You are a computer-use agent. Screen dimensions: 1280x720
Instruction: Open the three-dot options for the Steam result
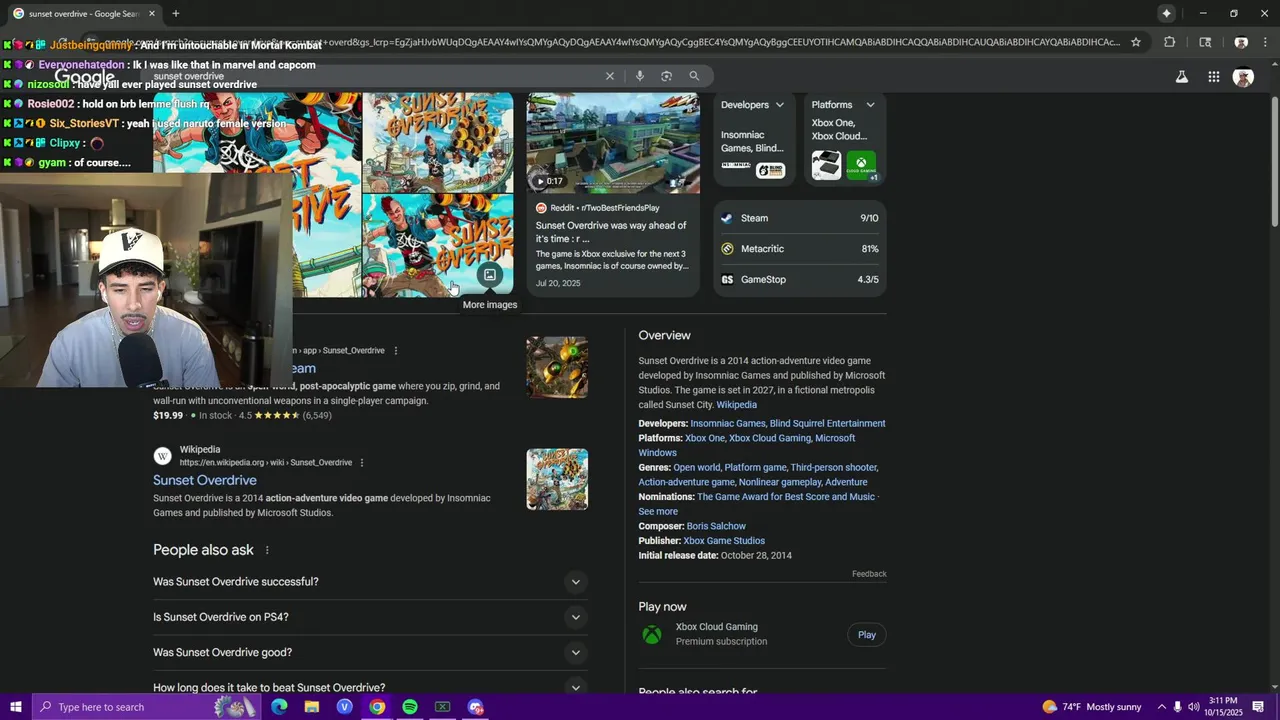point(396,351)
